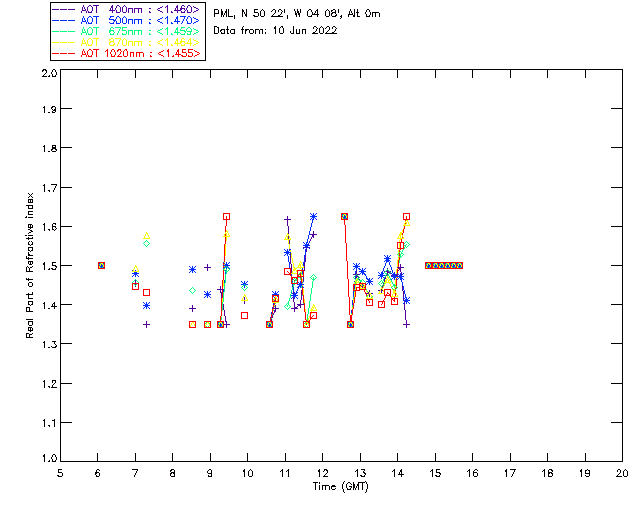Click the y-axis tick label 1.8
Viewport: 640px width, 512px height.
(49, 148)
